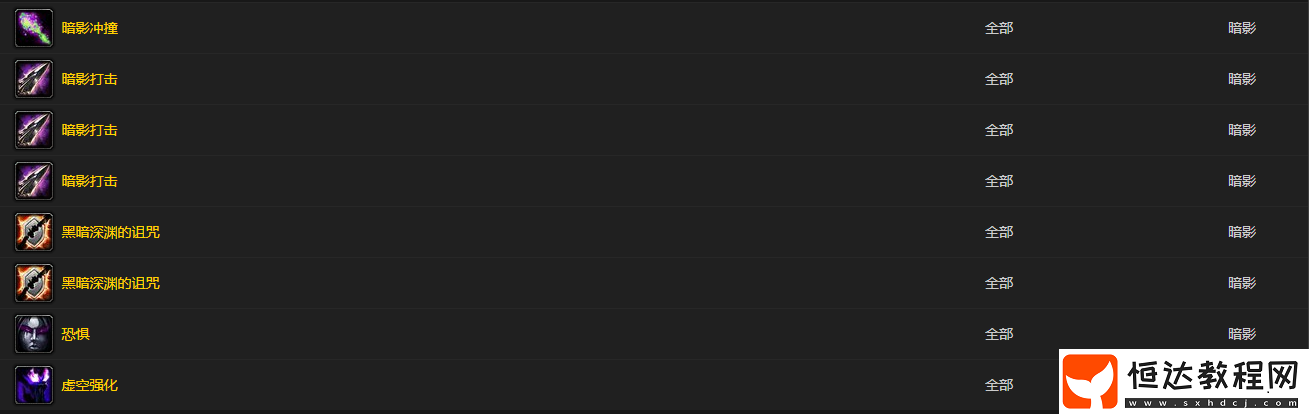Click the icon of the upper 黑暗深渊的诅咒 row
Viewport: 1309px width, 414px height.
(x=34, y=232)
